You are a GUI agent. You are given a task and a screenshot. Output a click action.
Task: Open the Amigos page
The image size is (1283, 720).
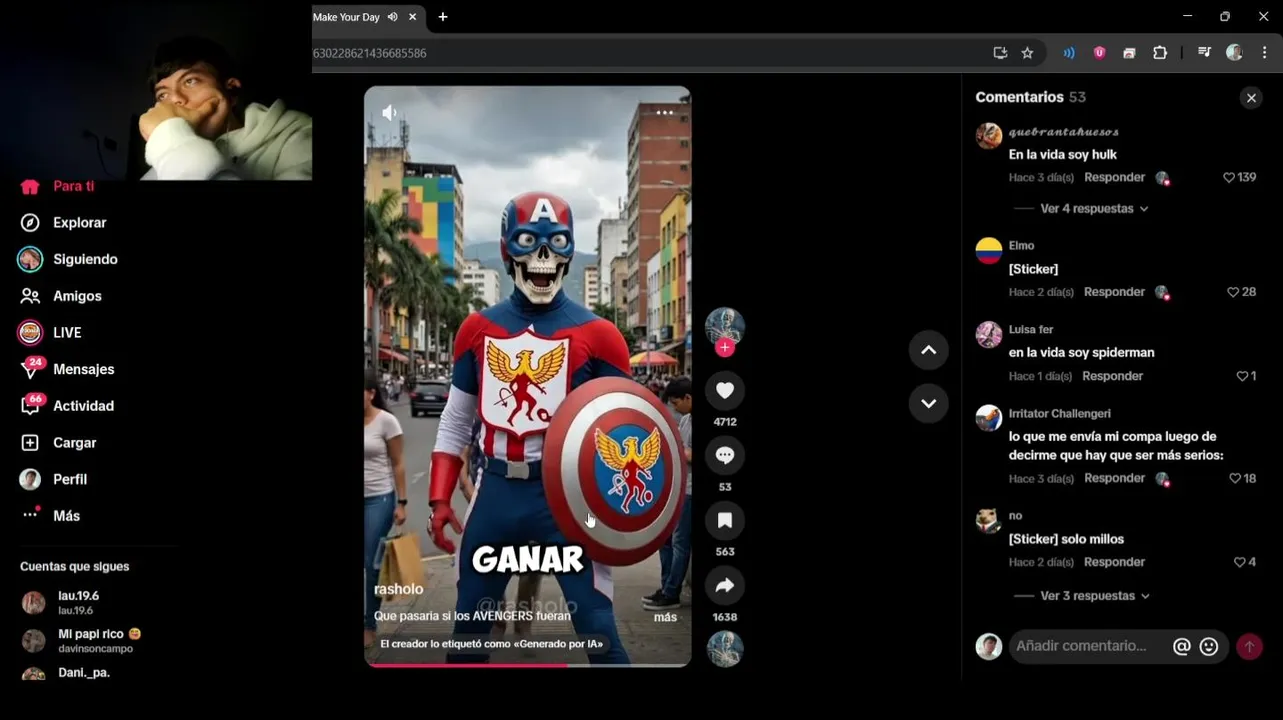coord(61,296)
